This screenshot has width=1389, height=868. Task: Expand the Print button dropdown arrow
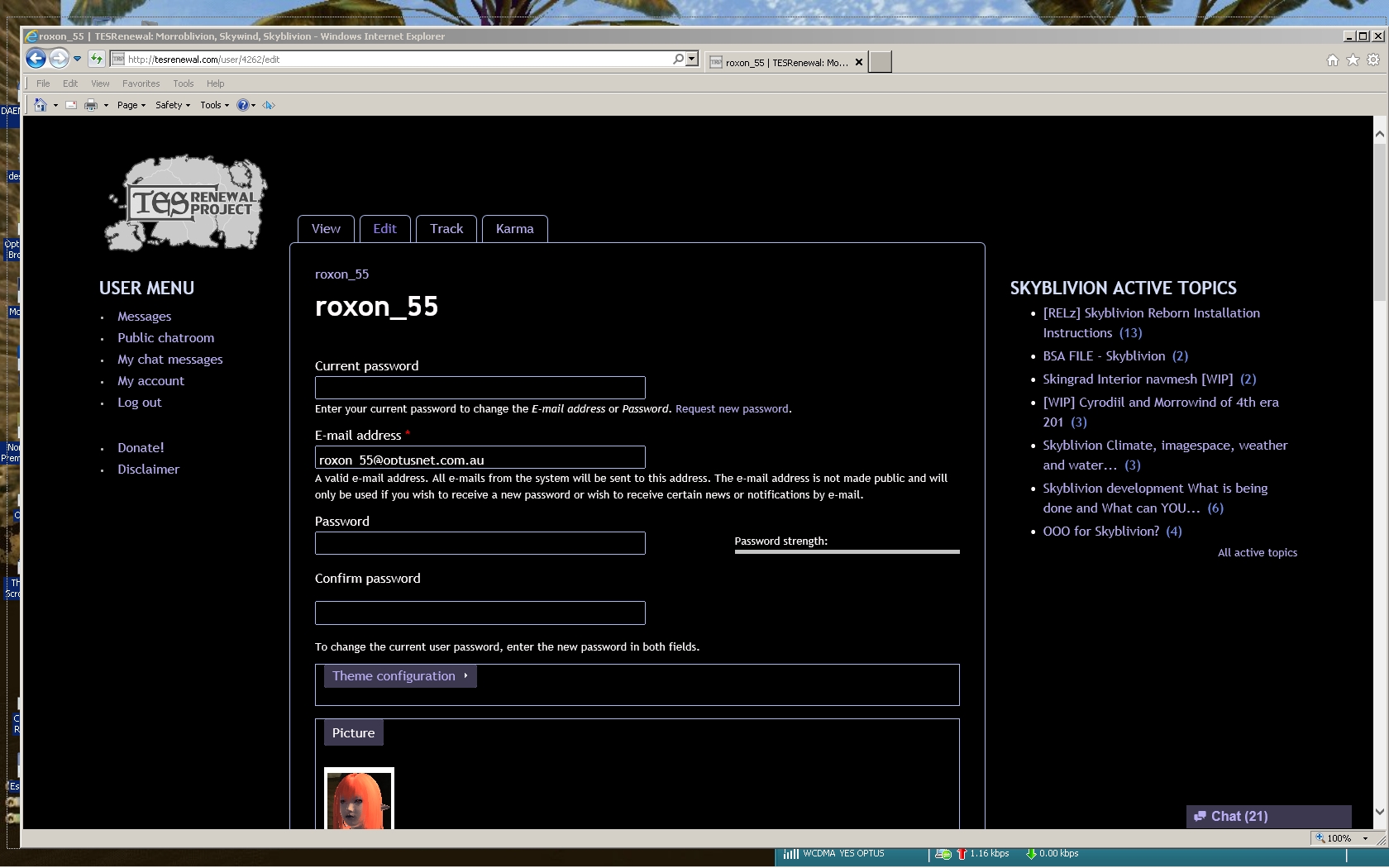click(x=106, y=106)
